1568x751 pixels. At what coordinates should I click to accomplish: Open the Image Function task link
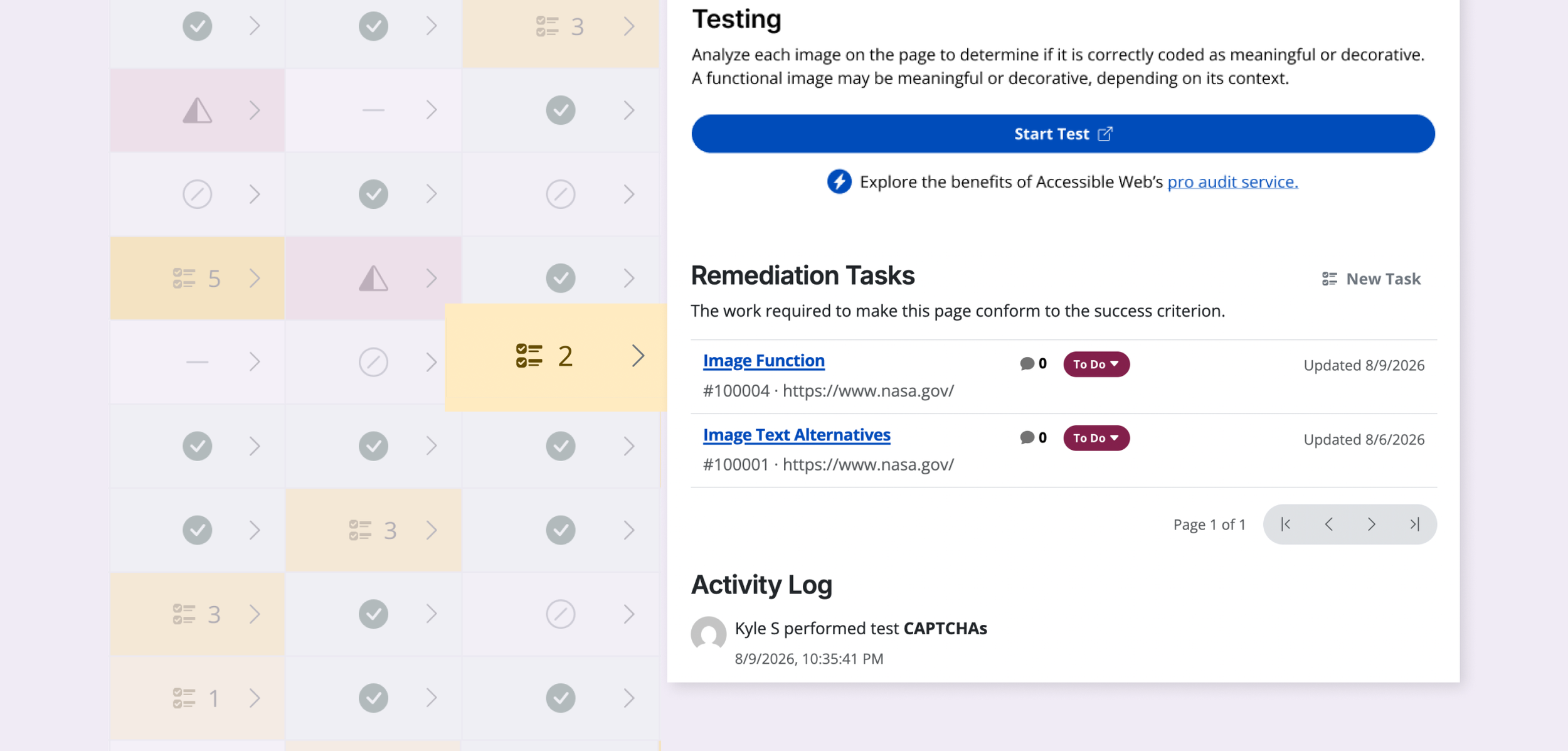[763, 361]
